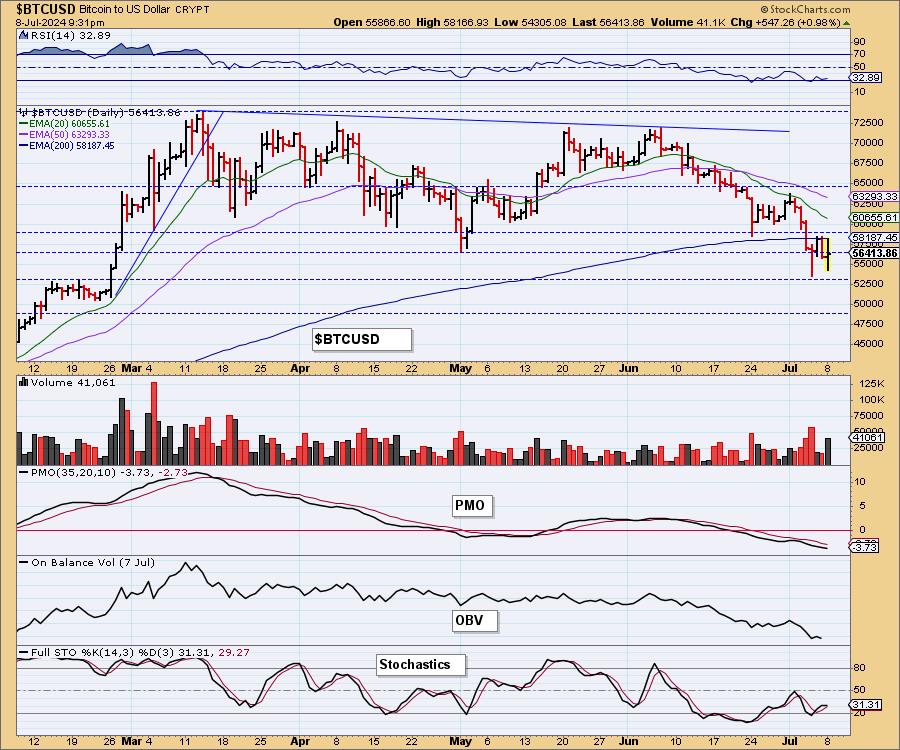Click the tallest red volume bar in March
900x750 pixels.
coord(154,423)
